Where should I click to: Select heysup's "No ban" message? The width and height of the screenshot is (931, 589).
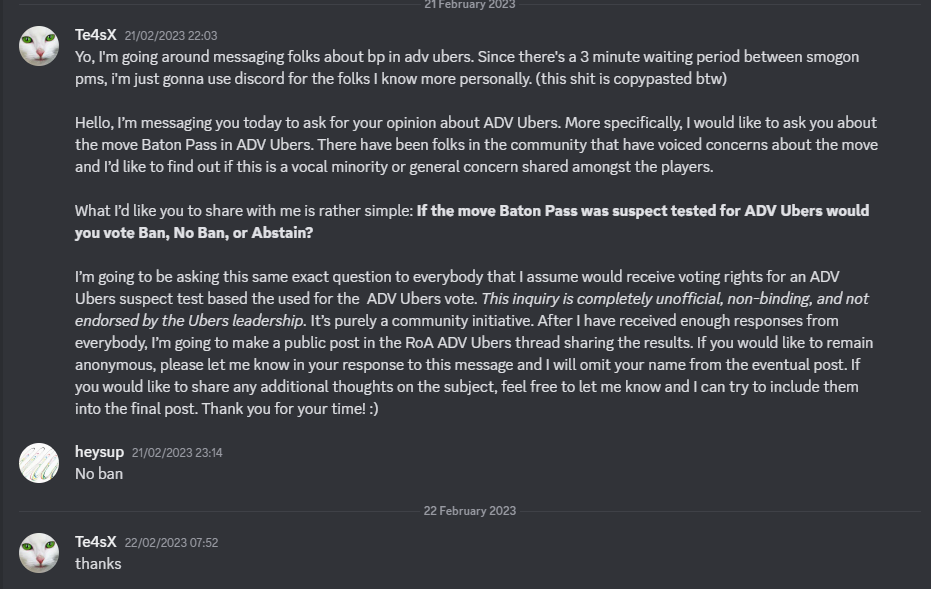click(x=99, y=474)
